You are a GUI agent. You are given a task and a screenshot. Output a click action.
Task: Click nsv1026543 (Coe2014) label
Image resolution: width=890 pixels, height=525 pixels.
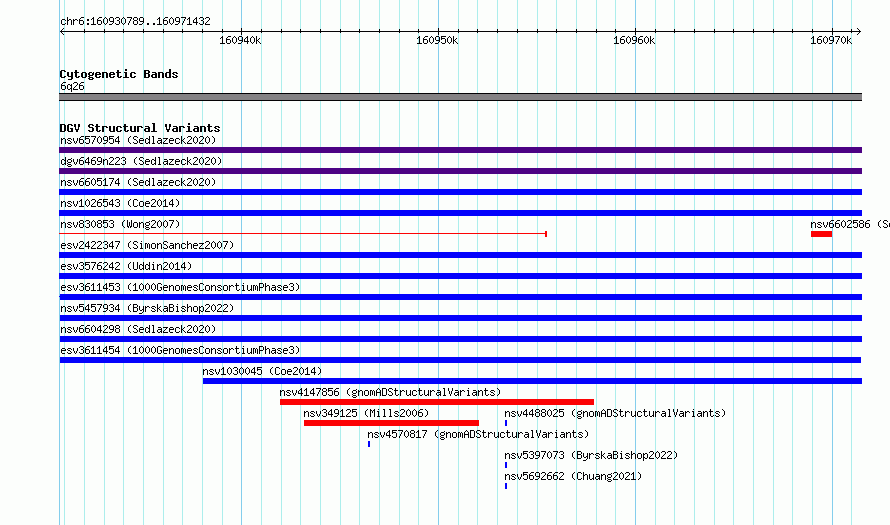pyautogui.click(x=120, y=203)
